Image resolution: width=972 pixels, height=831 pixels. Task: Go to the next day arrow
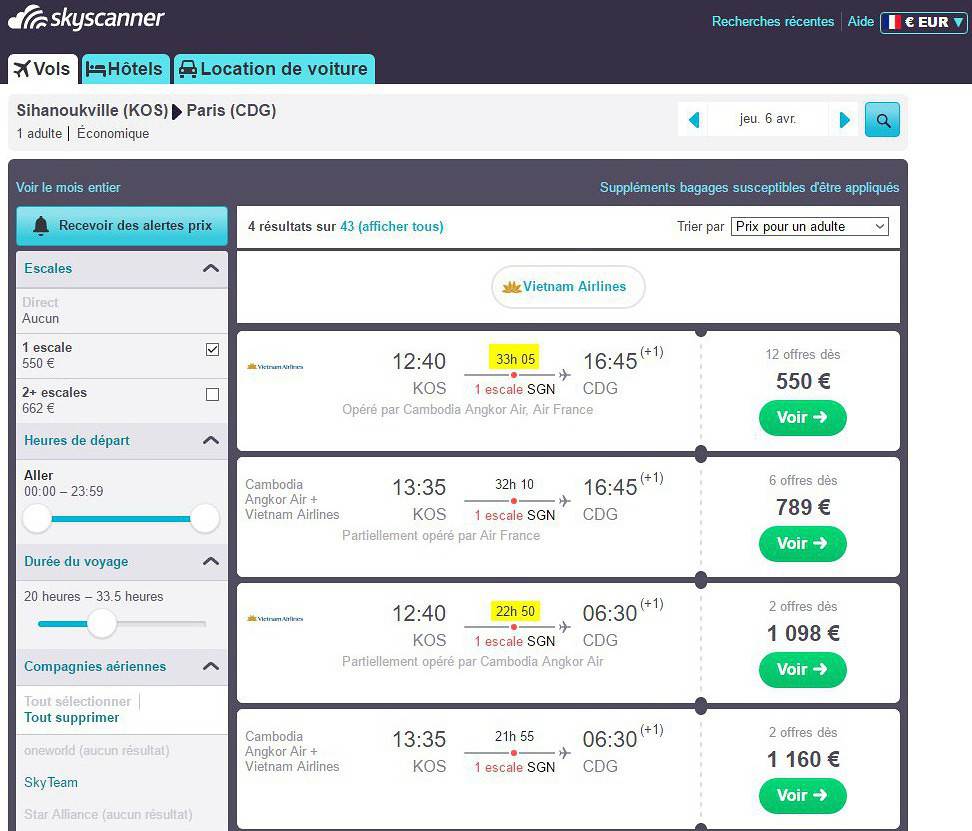click(x=844, y=120)
